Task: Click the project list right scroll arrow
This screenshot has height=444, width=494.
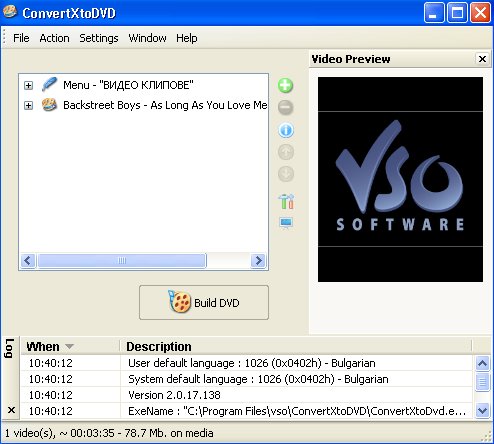Action: [x=258, y=260]
